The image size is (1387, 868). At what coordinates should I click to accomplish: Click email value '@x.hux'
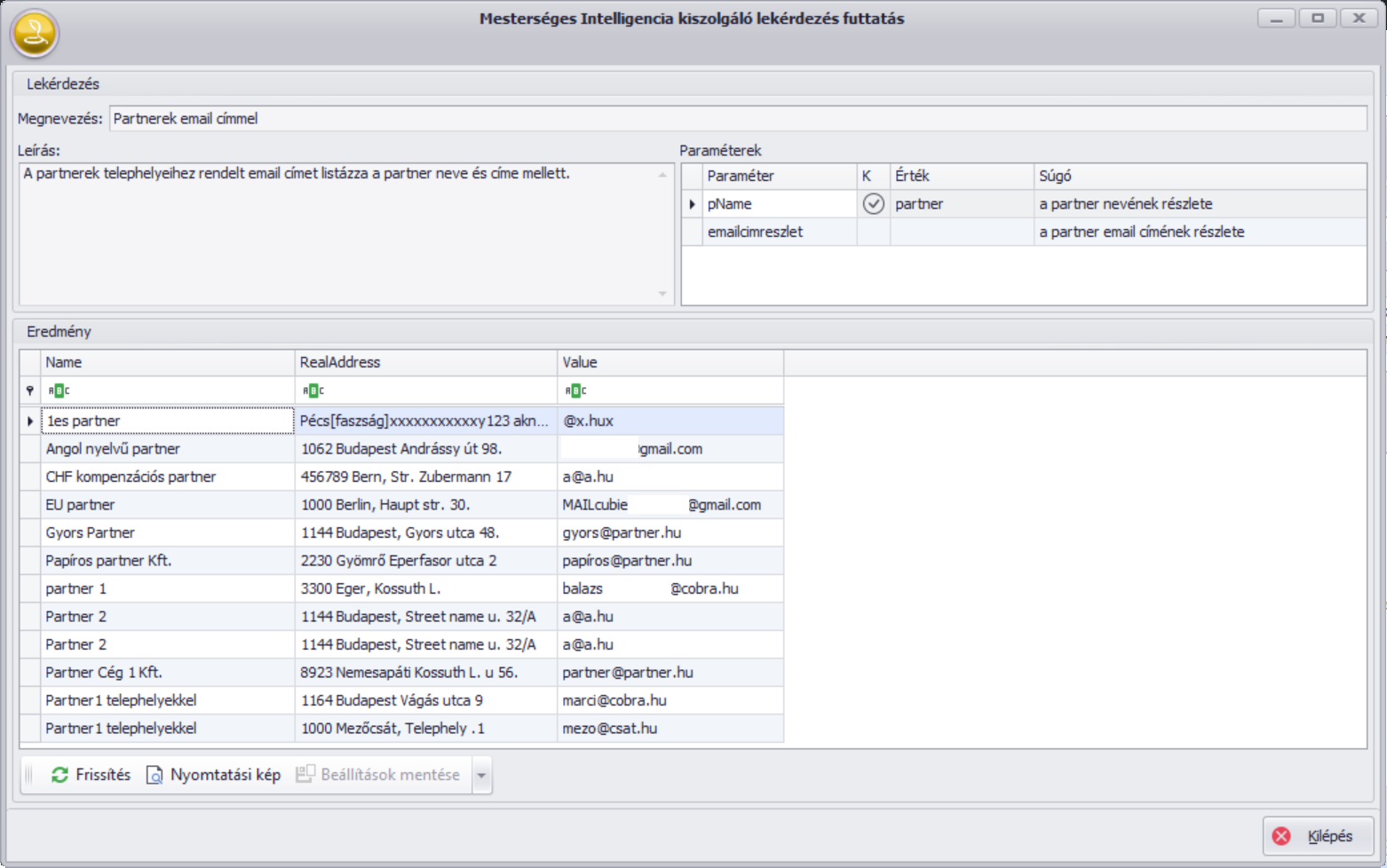(x=670, y=421)
